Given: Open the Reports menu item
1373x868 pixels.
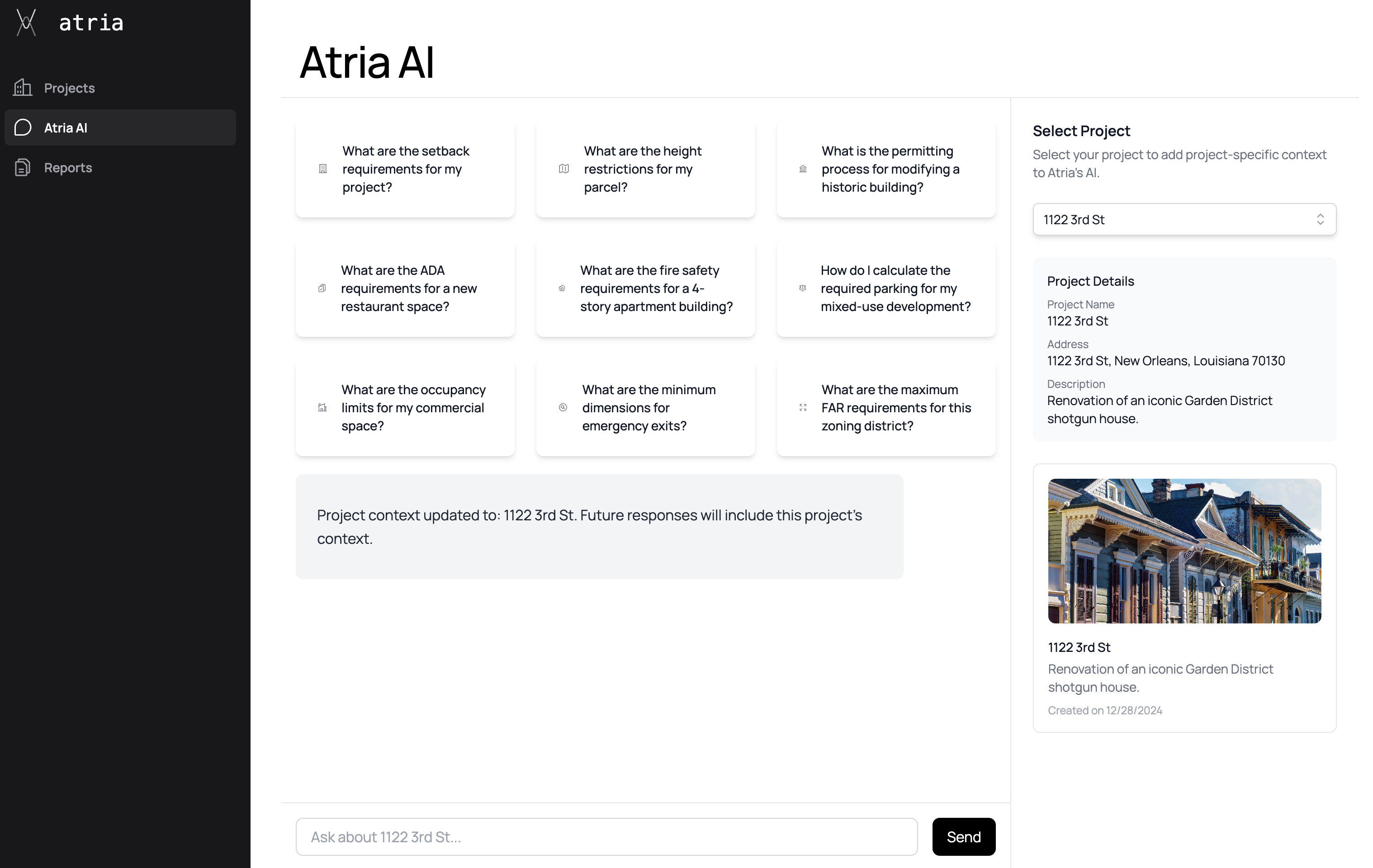Looking at the screenshot, I should [x=68, y=168].
